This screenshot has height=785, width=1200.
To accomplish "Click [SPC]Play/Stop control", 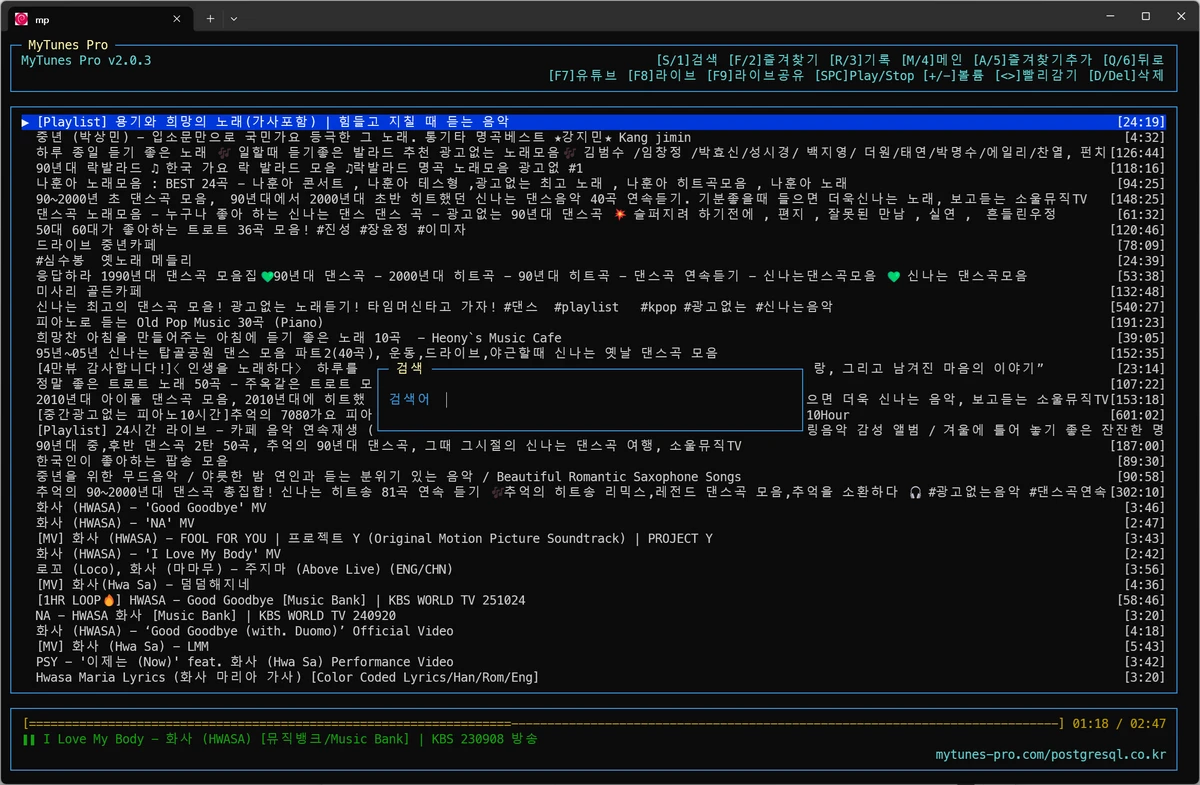I will [864, 75].
